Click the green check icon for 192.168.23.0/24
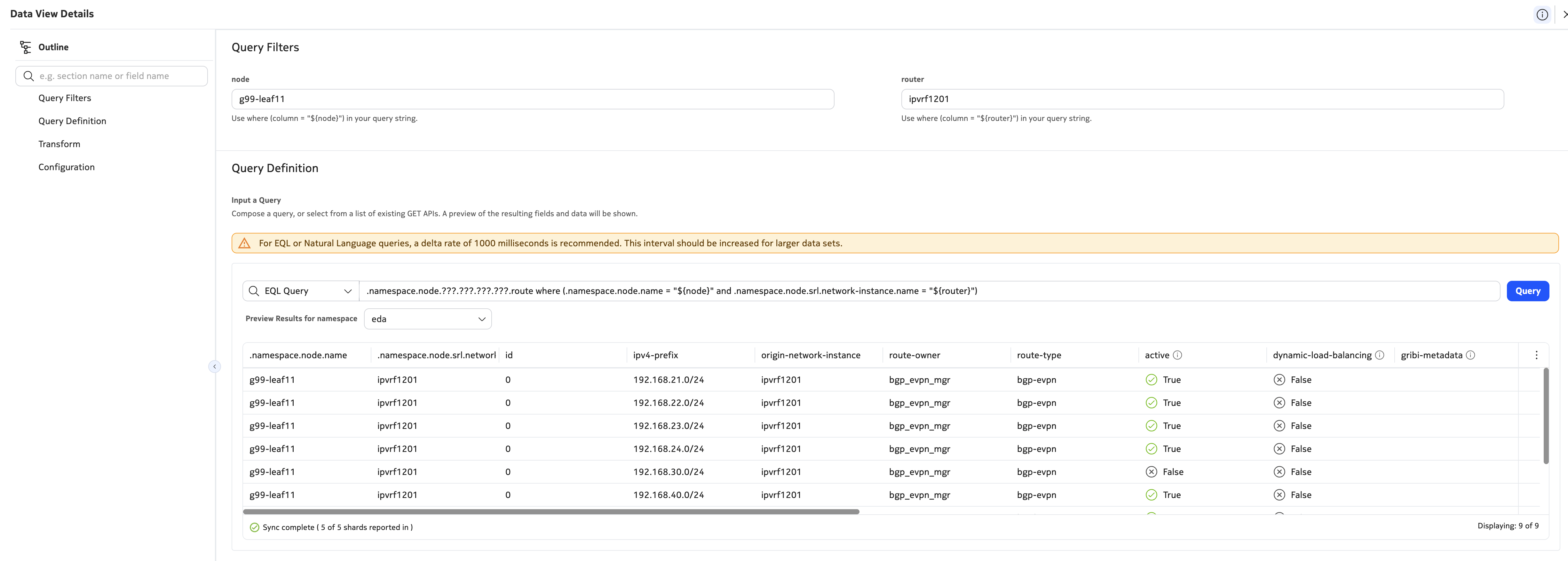The width and height of the screenshot is (1568, 561). [1151, 426]
